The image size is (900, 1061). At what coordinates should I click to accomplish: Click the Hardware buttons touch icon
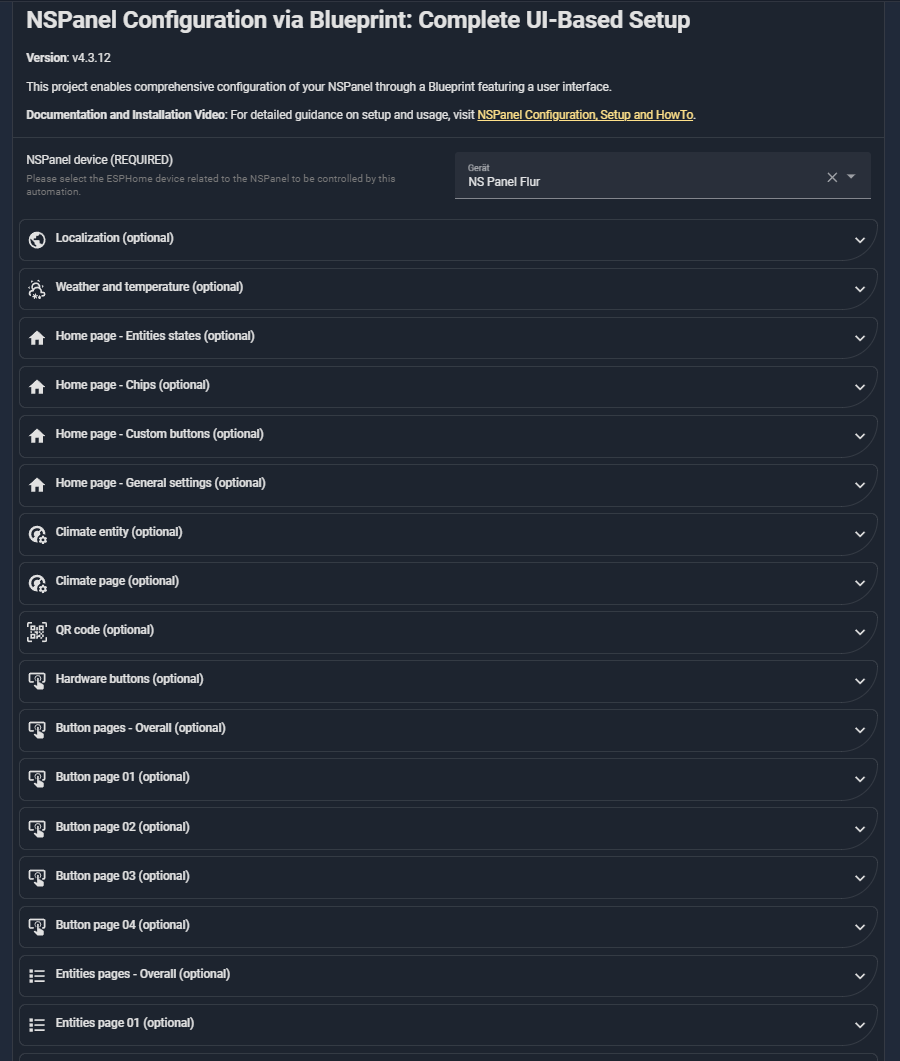[x=37, y=681]
